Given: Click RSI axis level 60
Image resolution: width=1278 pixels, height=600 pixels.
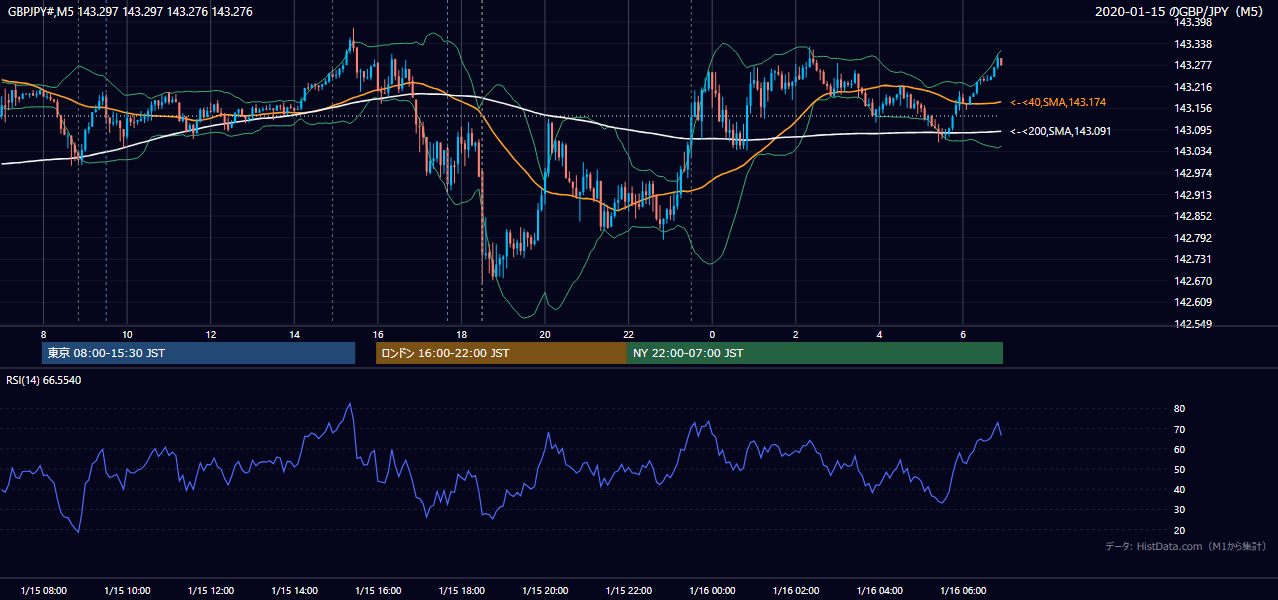Looking at the screenshot, I should [x=1179, y=449].
